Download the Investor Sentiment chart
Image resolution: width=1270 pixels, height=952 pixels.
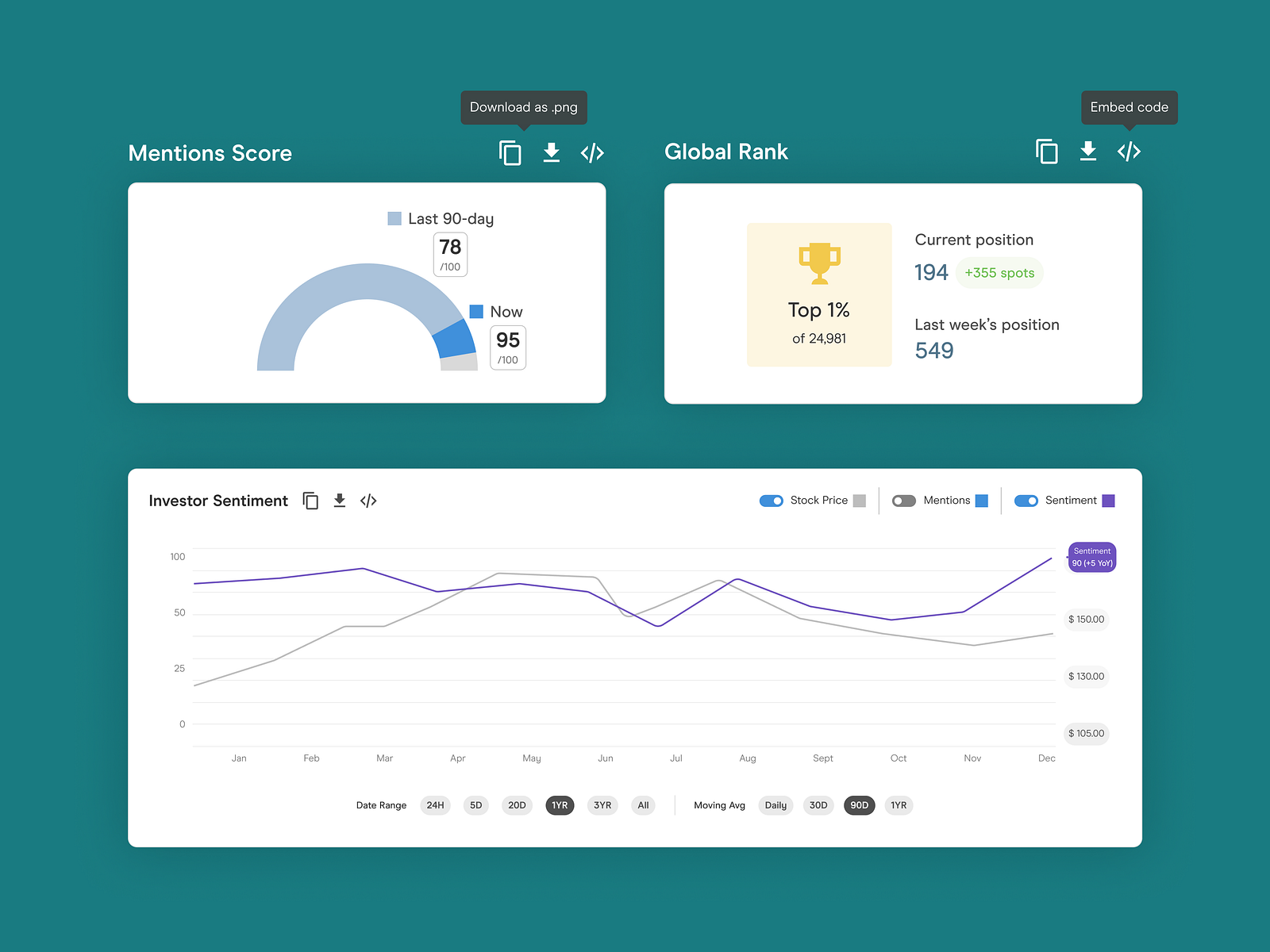[x=340, y=501]
